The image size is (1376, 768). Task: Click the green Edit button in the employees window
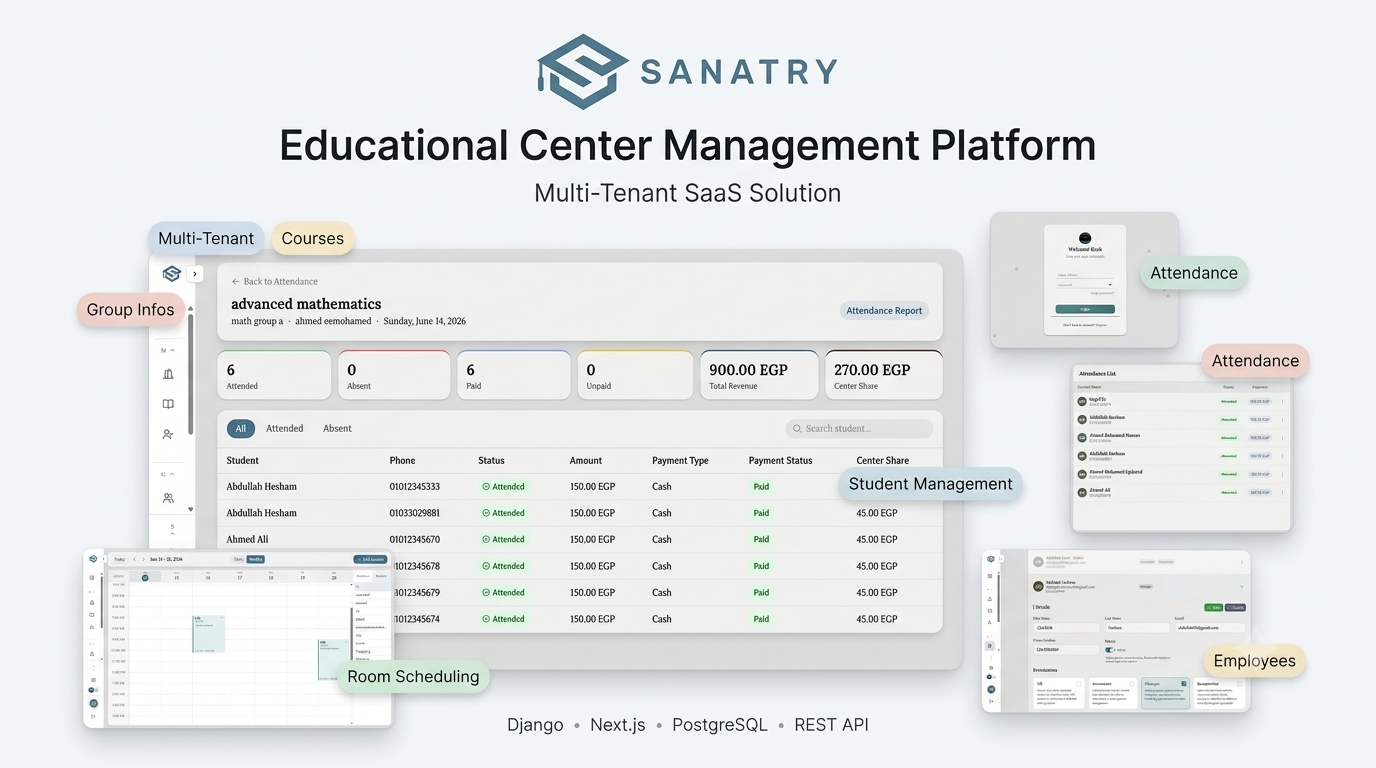click(1213, 607)
